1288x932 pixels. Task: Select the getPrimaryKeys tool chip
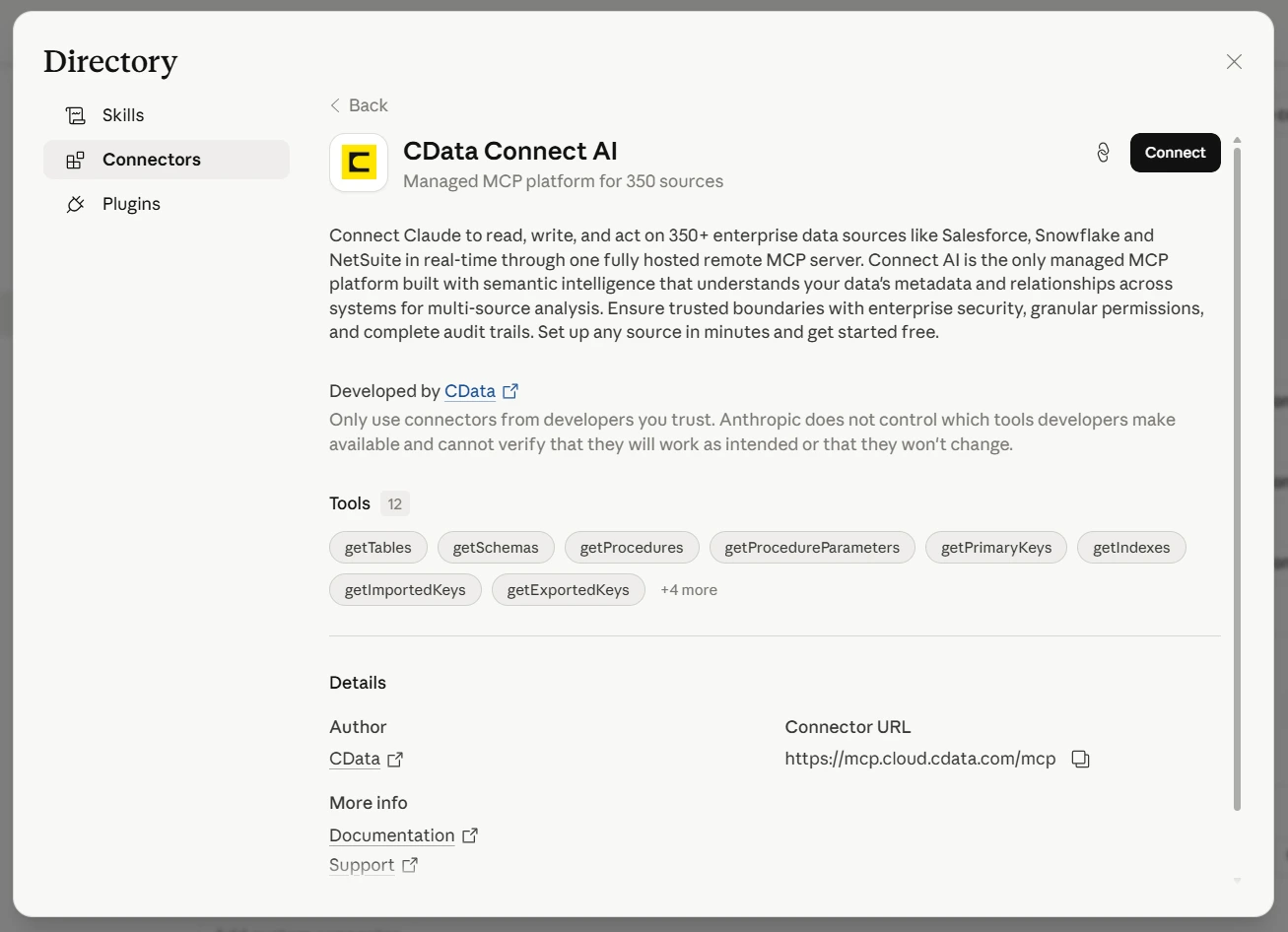pos(996,548)
